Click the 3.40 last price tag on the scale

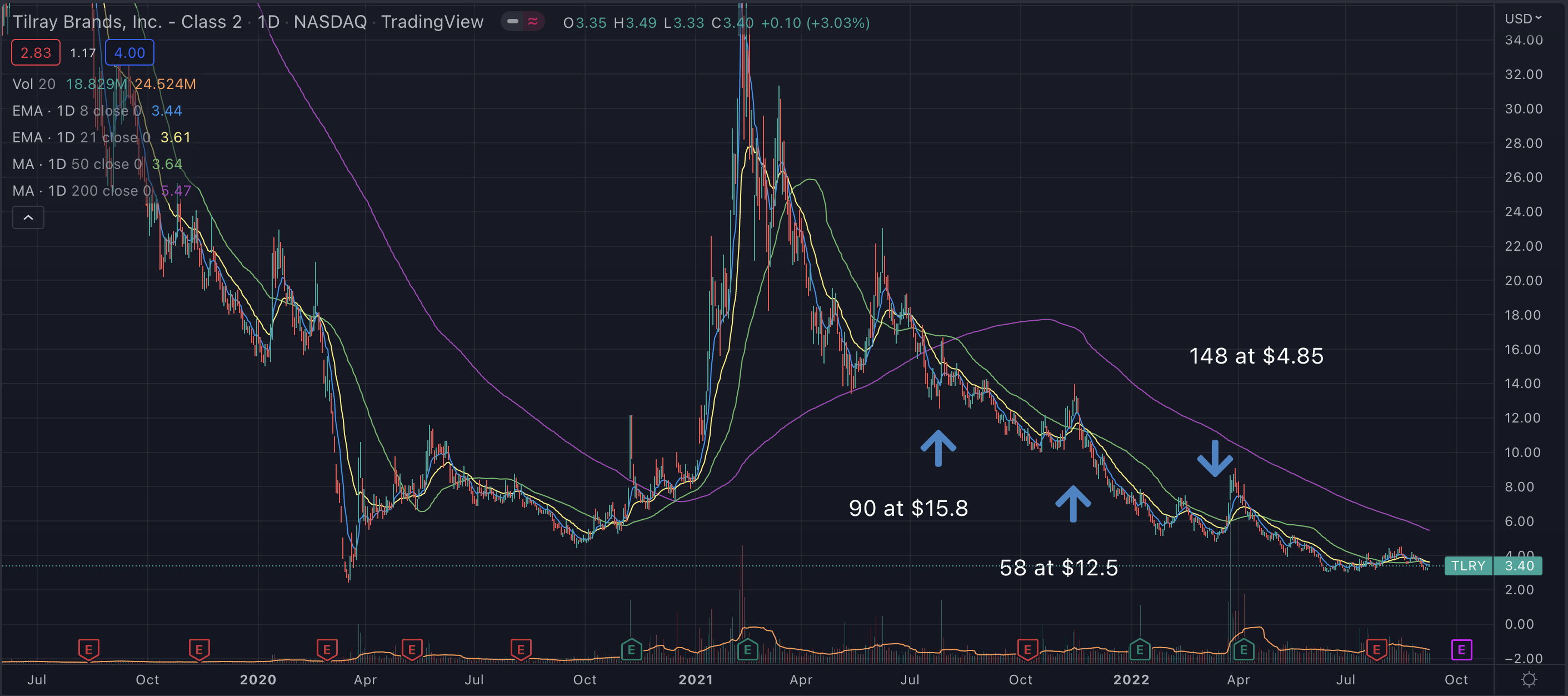[x=1519, y=566]
